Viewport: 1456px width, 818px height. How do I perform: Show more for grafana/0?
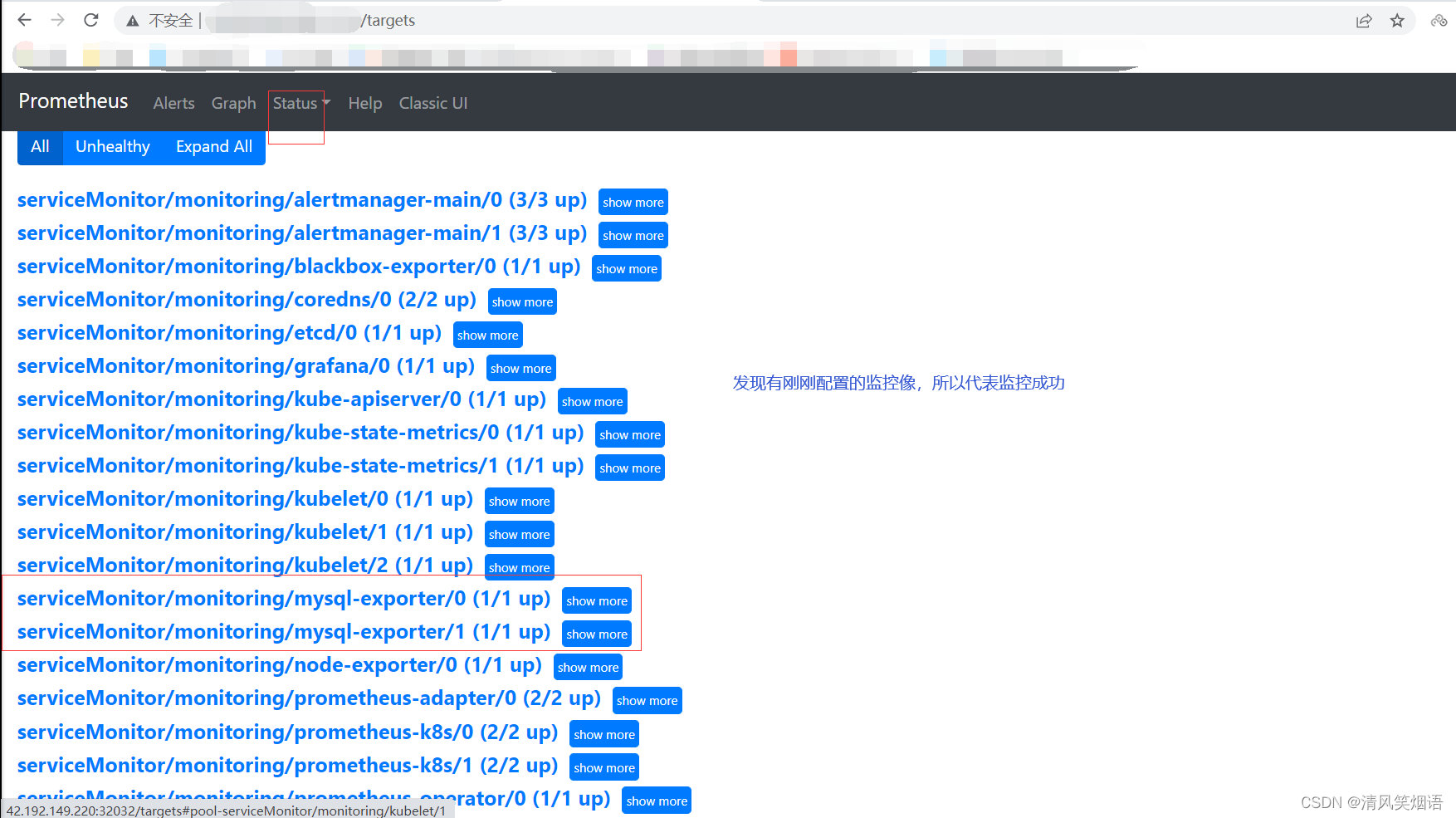tap(521, 368)
